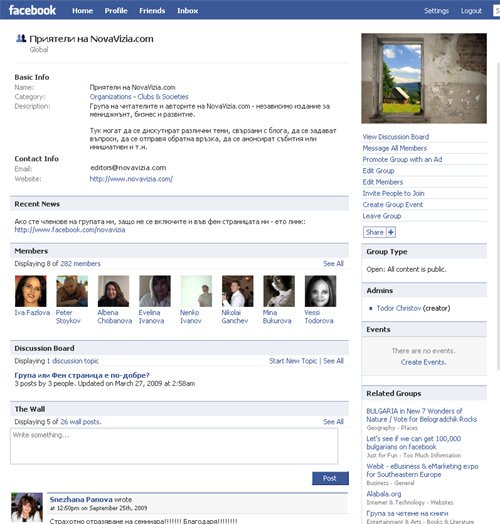Click Message All Members
500x524 pixels.
[x=395, y=148]
